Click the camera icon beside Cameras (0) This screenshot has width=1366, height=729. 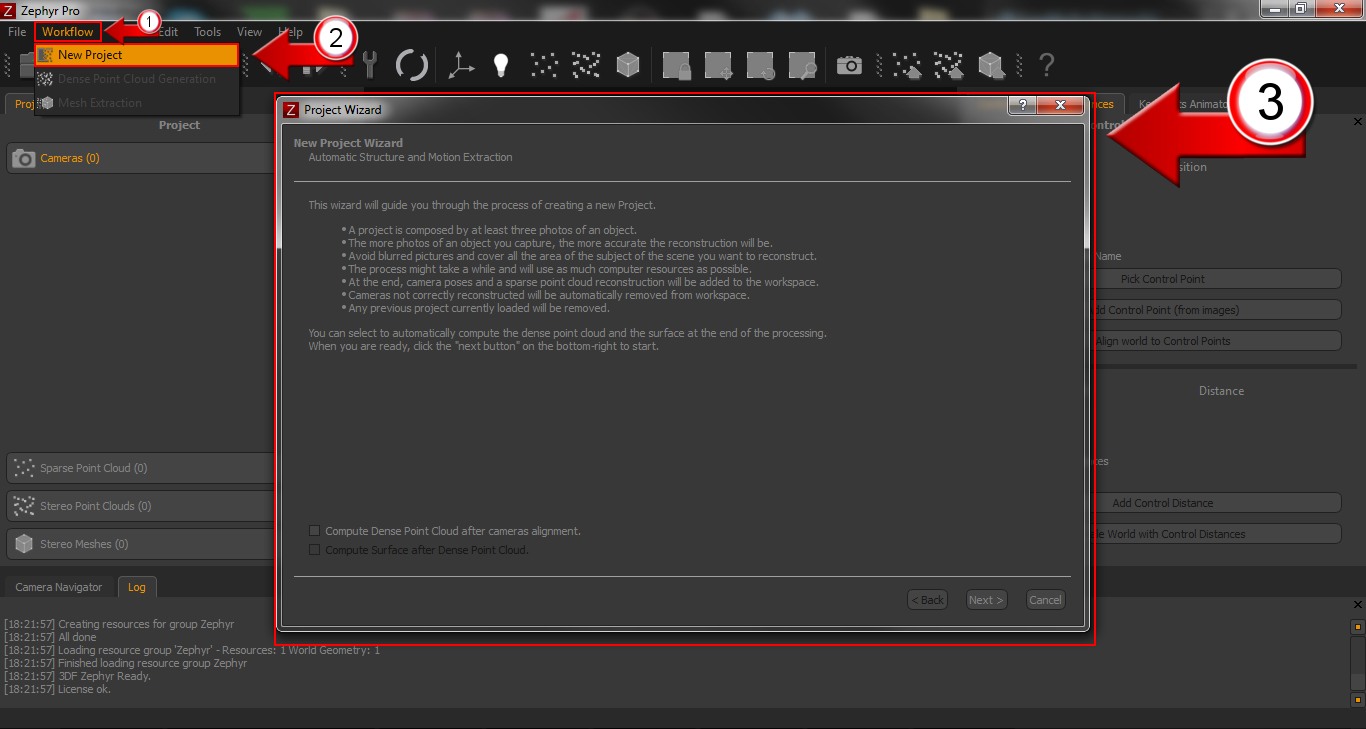click(x=24, y=158)
